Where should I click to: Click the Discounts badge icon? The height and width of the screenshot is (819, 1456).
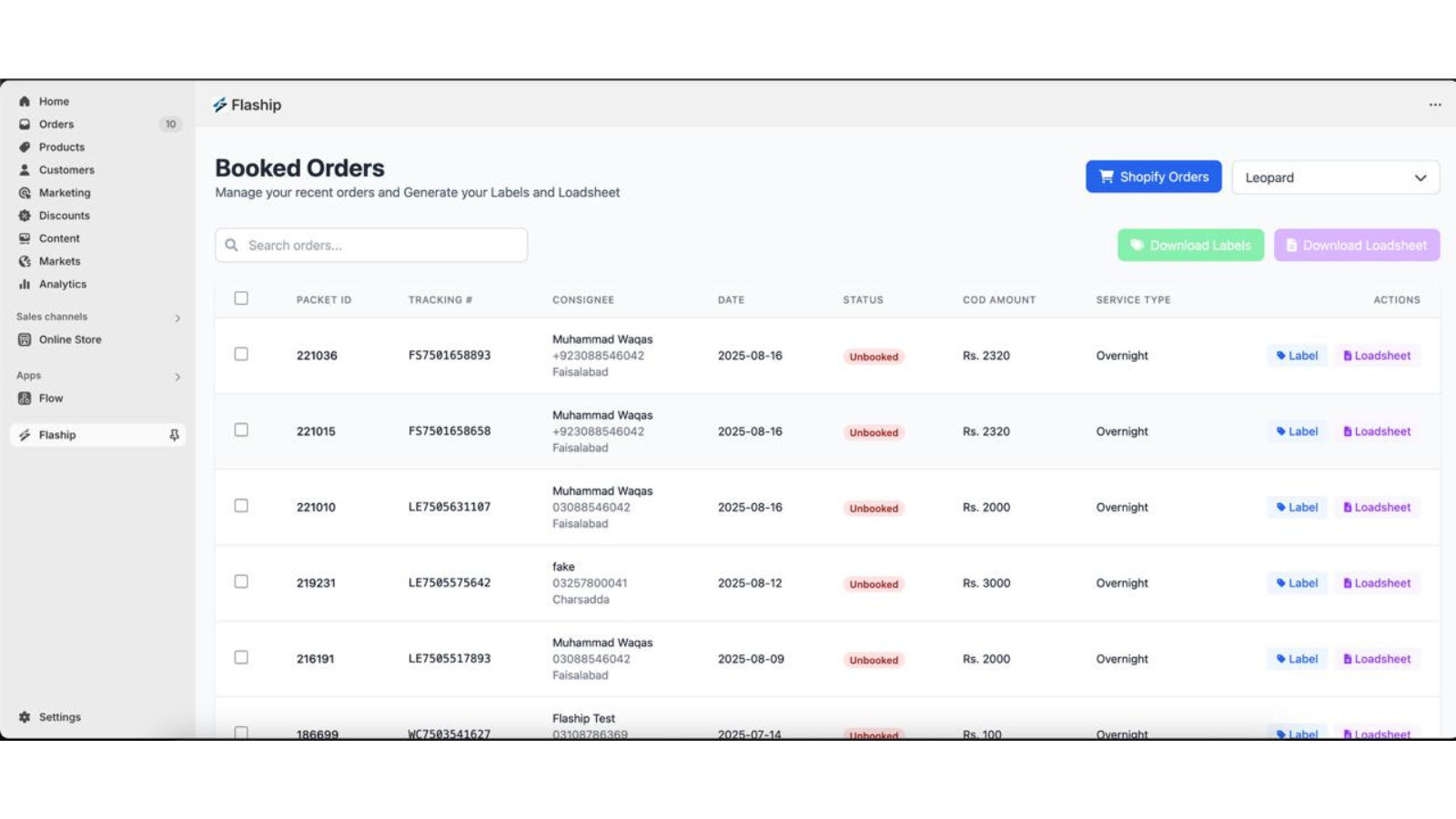(x=25, y=215)
